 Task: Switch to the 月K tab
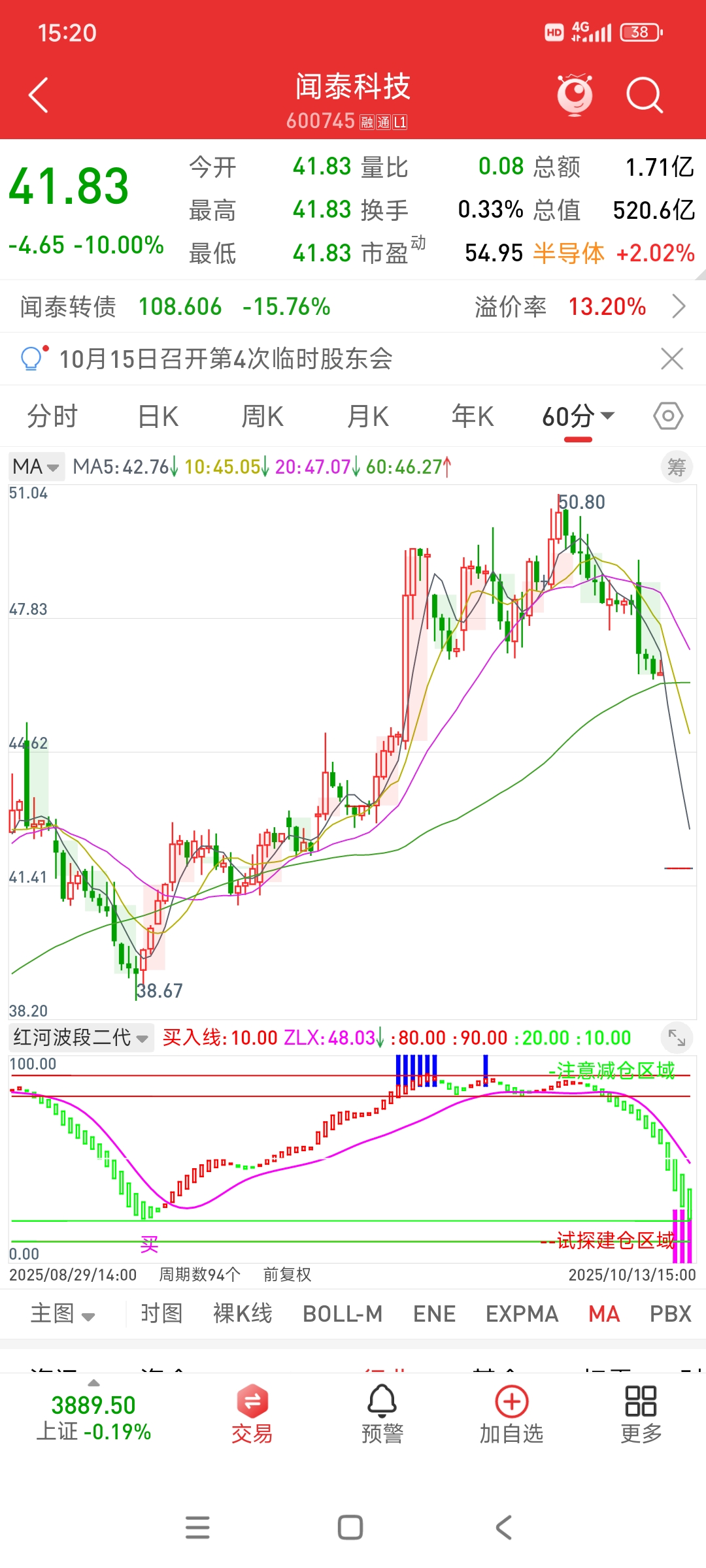click(x=368, y=416)
